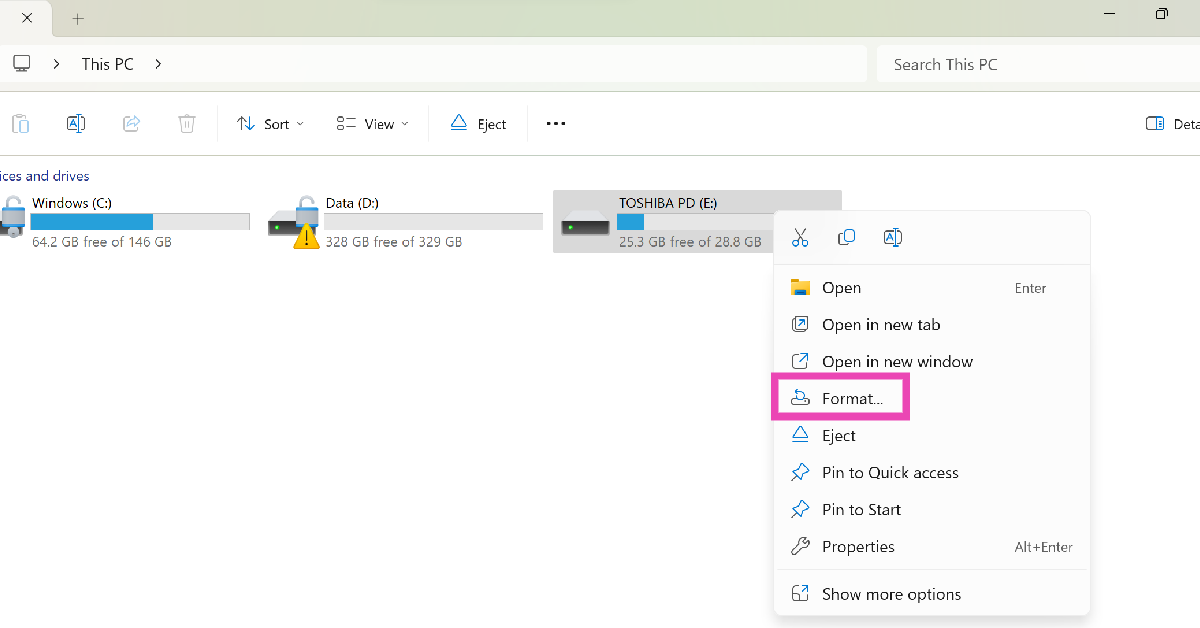This screenshot has width=1200, height=628.
Task: Open the Sort dropdown
Action: pyautogui.click(x=268, y=123)
